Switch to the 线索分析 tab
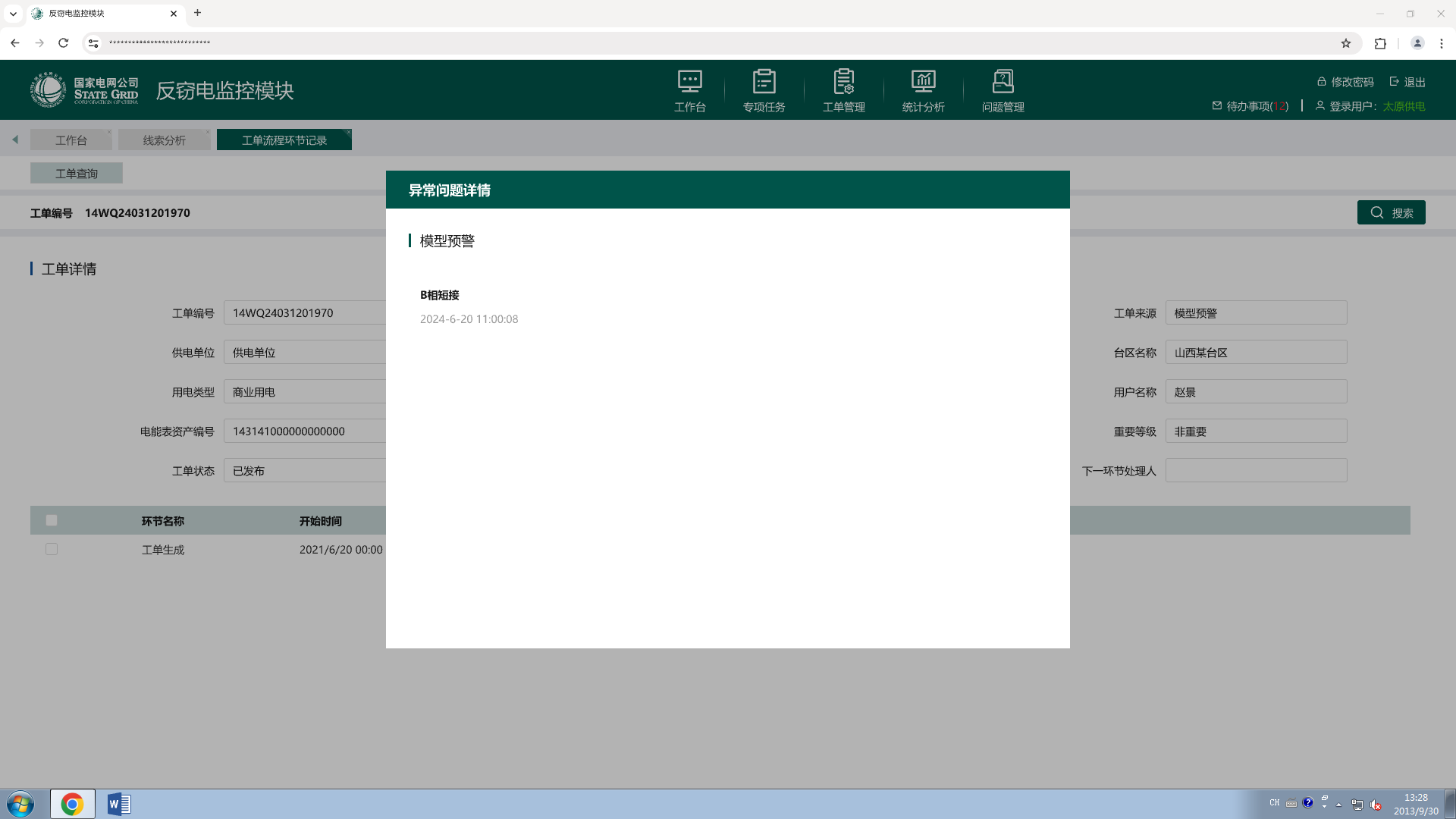This screenshot has width=1456, height=819. pyautogui.click(x=164, y=140)
